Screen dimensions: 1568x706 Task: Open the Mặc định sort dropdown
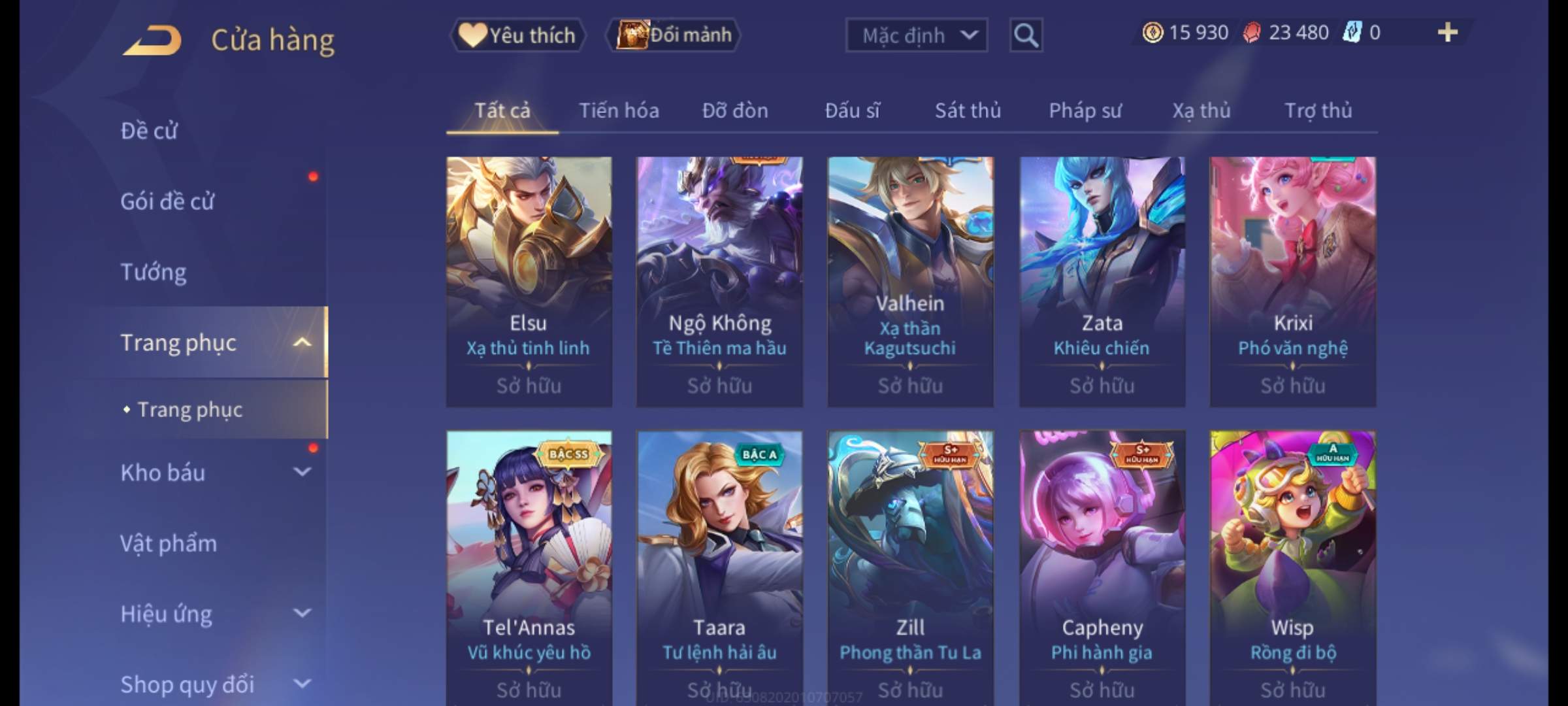tap(917, 35)
